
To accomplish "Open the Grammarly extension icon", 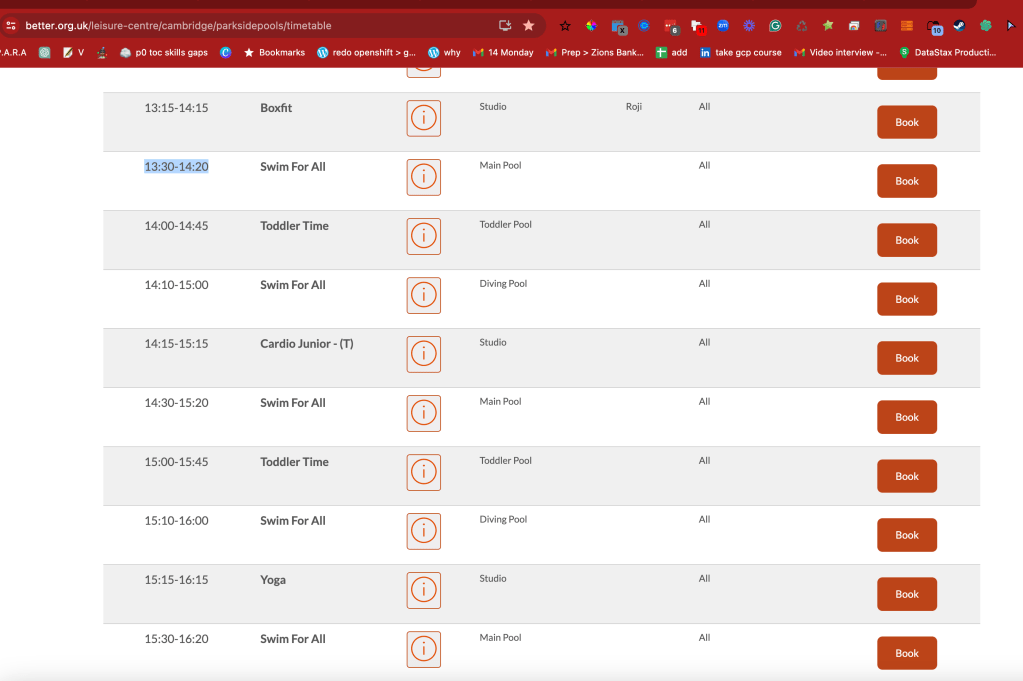I will pyautogui.click(x=775, y=25).
